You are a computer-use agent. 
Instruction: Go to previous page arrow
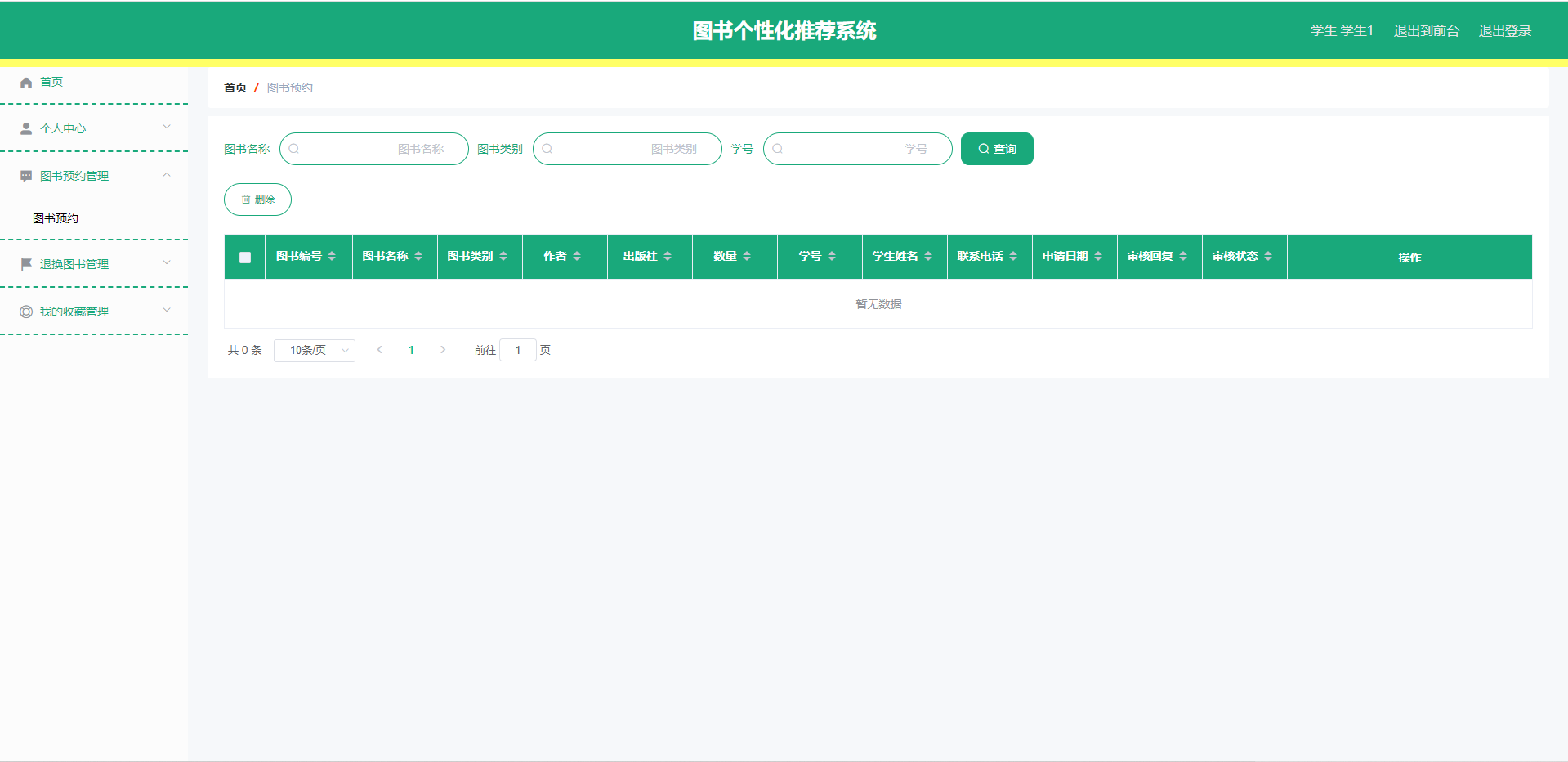379,350
